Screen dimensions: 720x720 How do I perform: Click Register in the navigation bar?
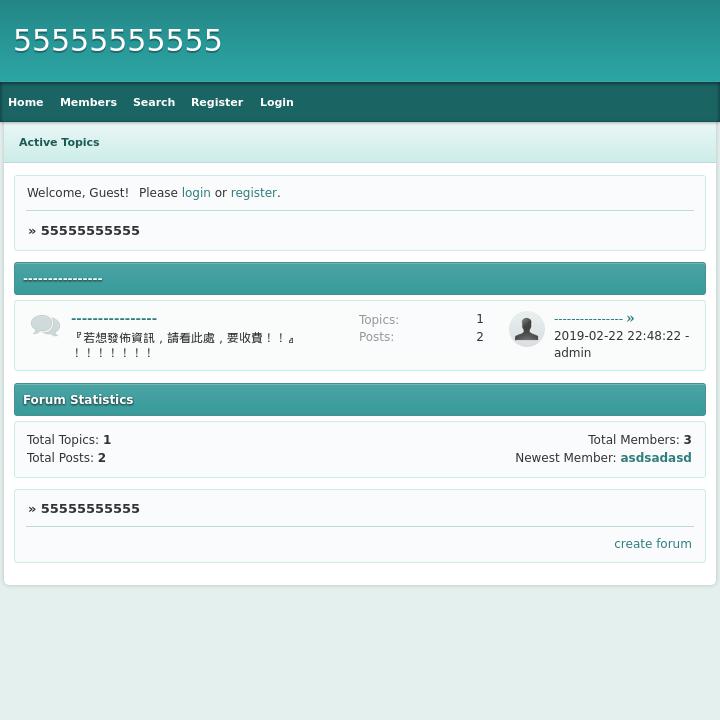point(217,102)
